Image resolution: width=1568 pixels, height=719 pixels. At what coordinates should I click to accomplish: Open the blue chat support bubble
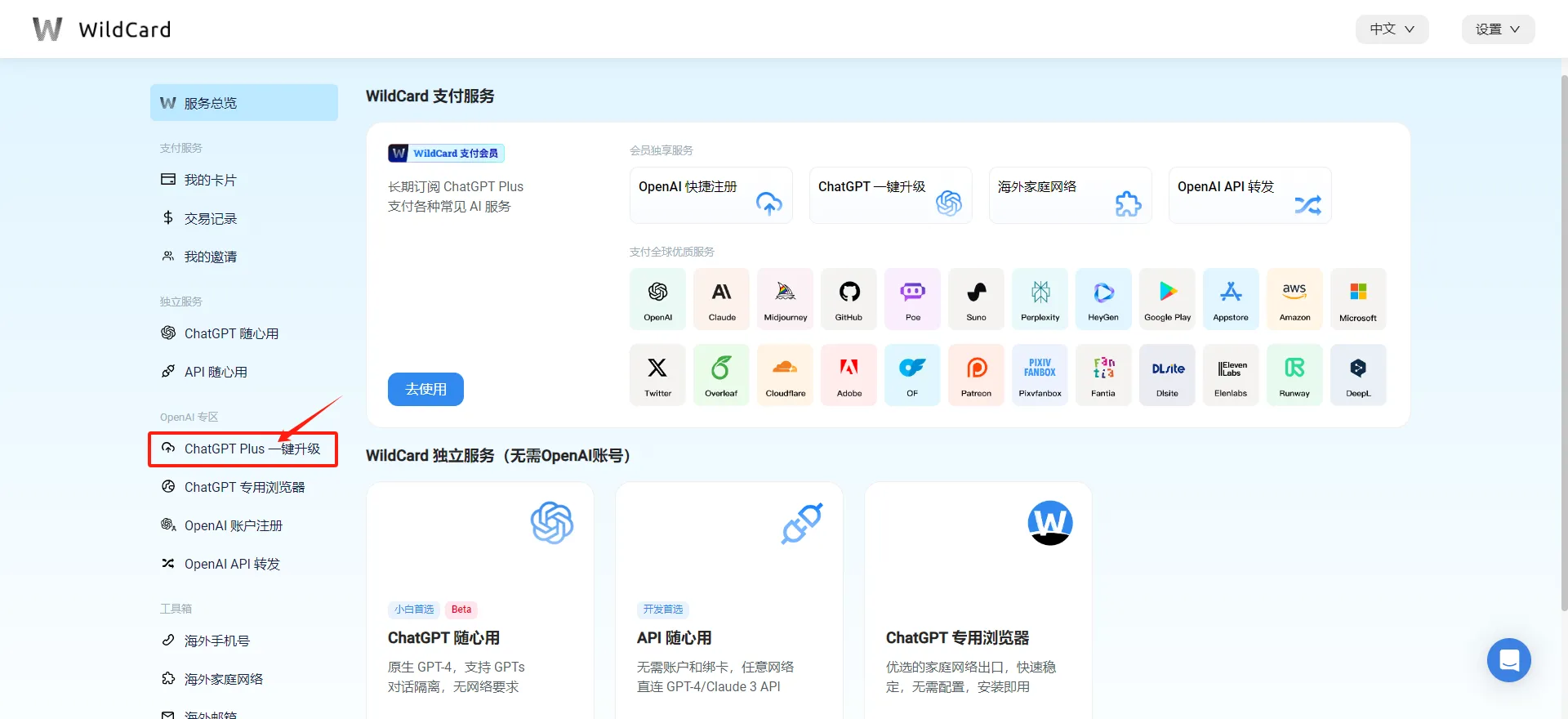1508,660
